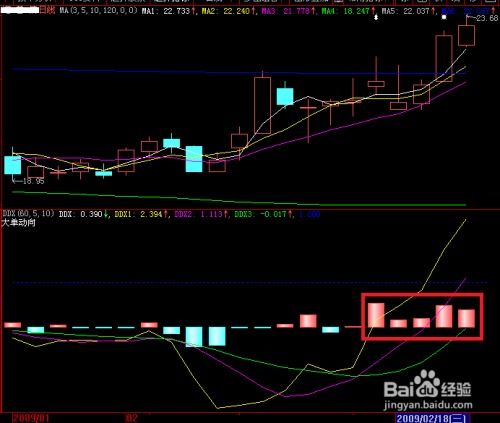Click the DDX1: 2.394 value readout
The width and height of the screenshot is (500, 423).
[x=138, y=214]
